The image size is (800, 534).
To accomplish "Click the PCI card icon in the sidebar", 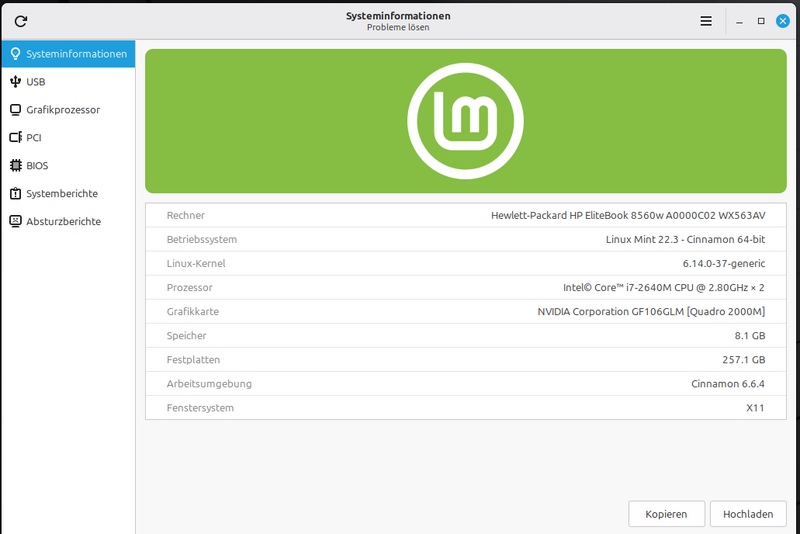I will pos(15,138).
